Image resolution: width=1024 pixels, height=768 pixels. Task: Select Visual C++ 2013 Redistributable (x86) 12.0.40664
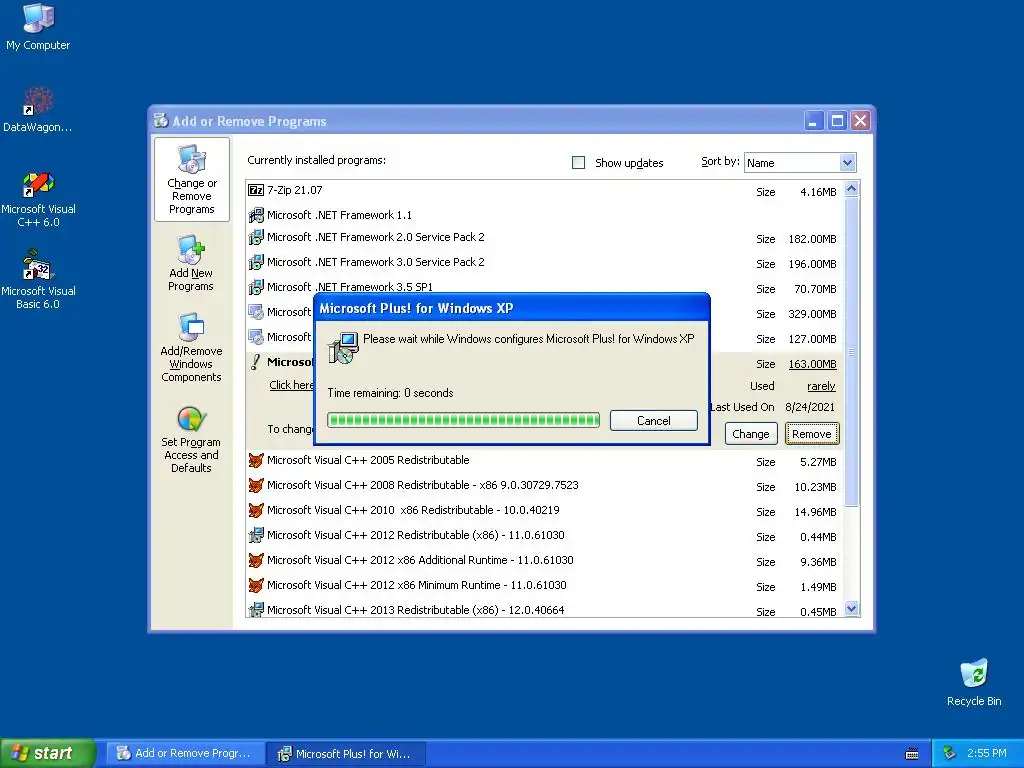click(545, 610)
